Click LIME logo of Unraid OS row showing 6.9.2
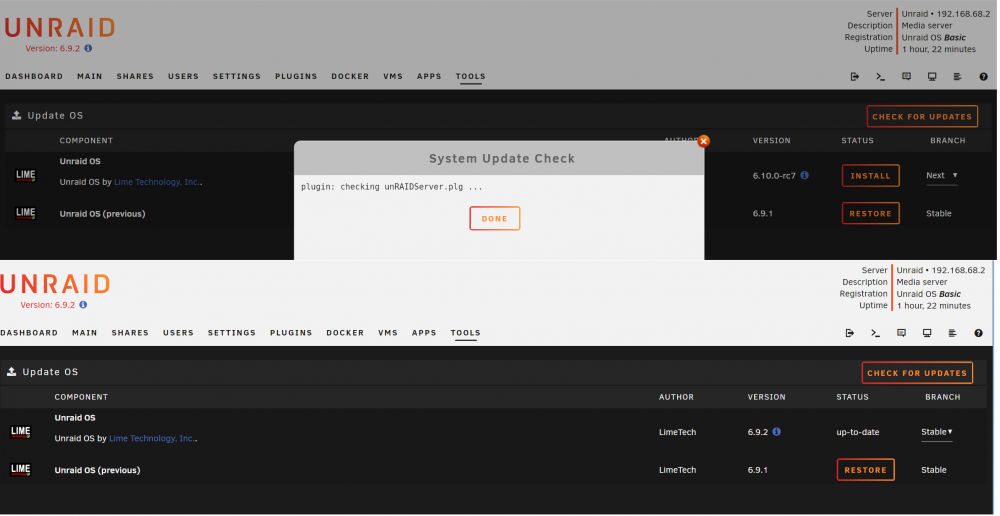 (20, 432)
